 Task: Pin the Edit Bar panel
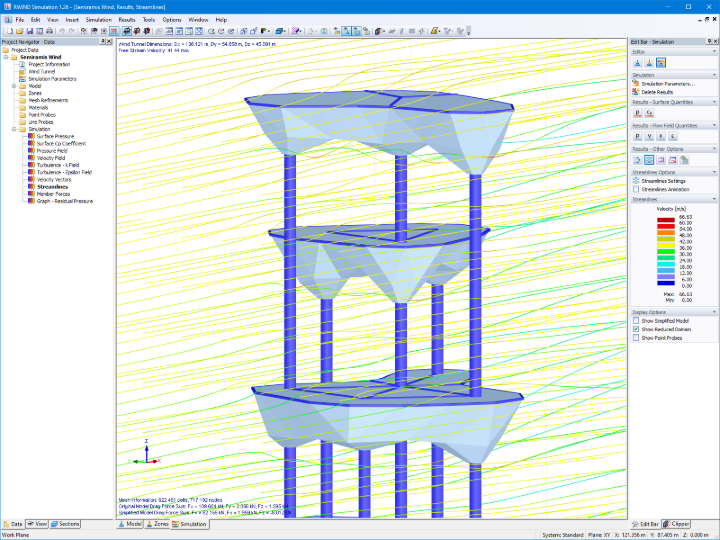pyautogui.click(x=709, y=41)
